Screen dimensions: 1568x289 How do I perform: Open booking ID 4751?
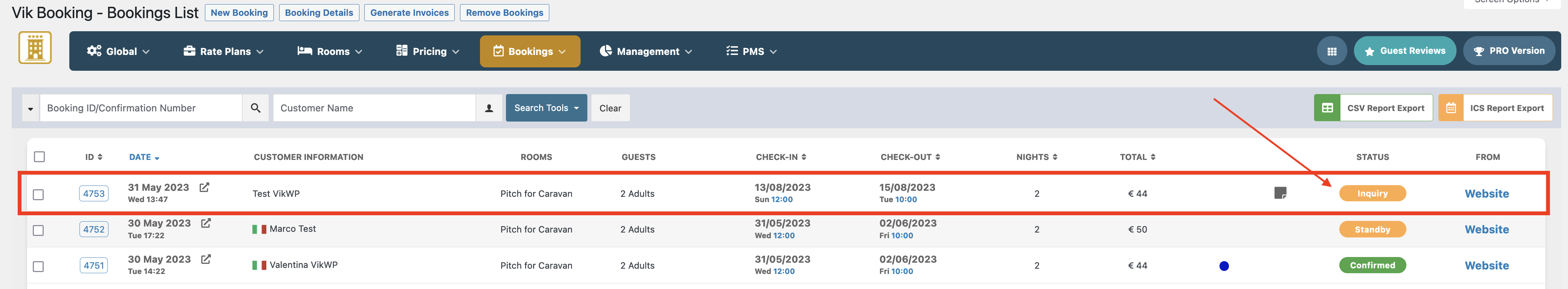pyautogui.click(x=94, y=265)
